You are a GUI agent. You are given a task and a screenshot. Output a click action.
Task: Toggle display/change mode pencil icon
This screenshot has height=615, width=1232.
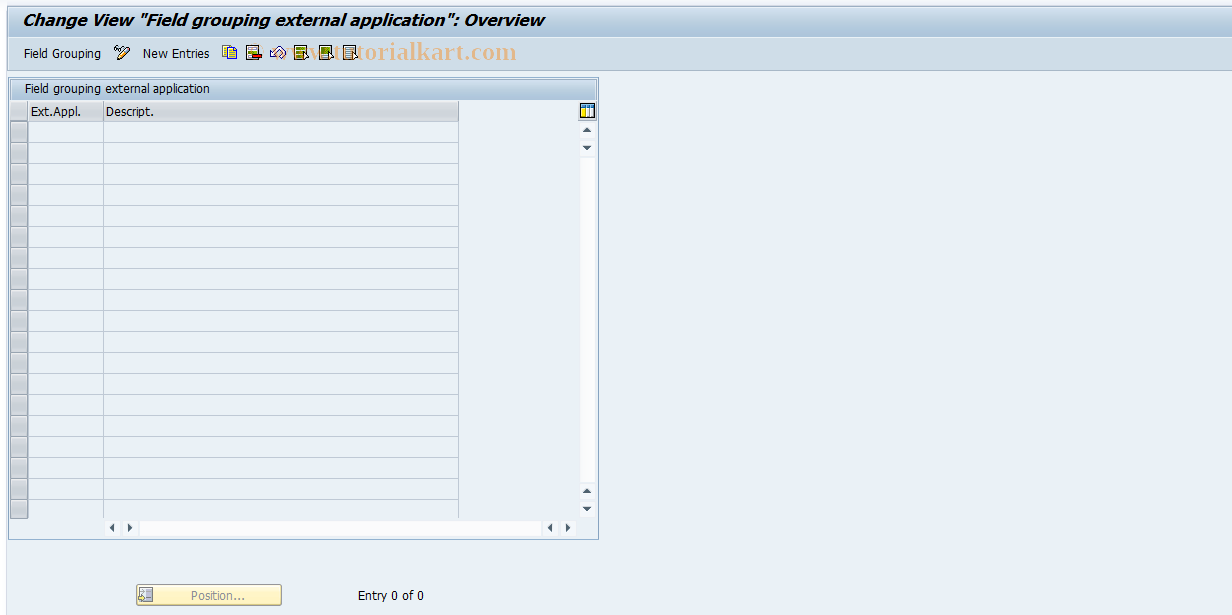[122, 53]
